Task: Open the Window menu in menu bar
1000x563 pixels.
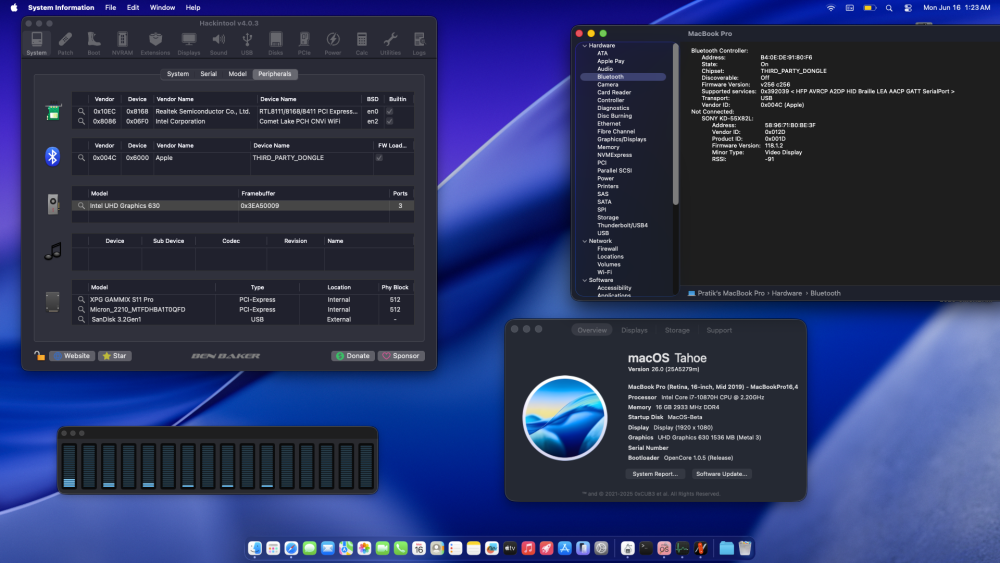Action: (x=162, y=8)
